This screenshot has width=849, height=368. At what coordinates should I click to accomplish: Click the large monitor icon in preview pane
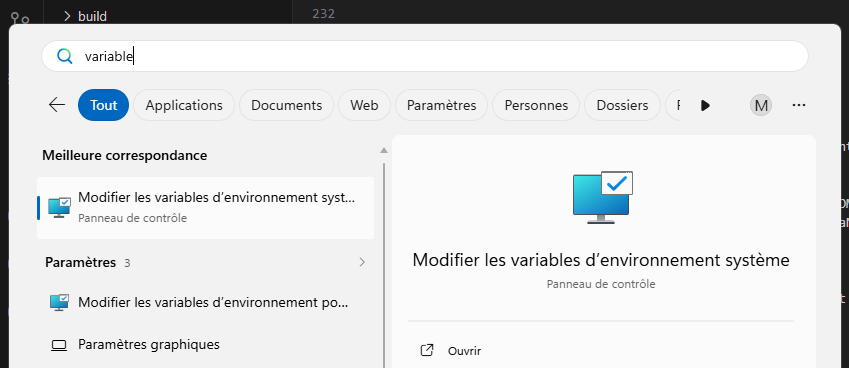[x=603, y=197]
